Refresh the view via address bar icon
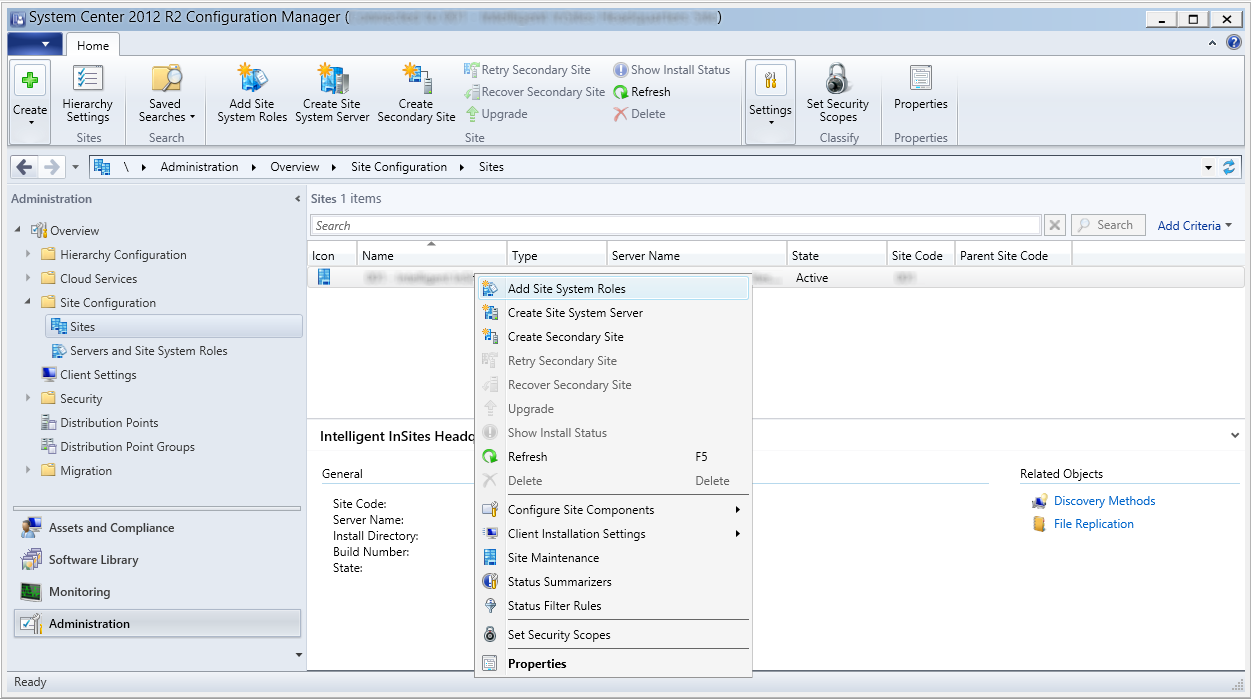 [1229, 167]
